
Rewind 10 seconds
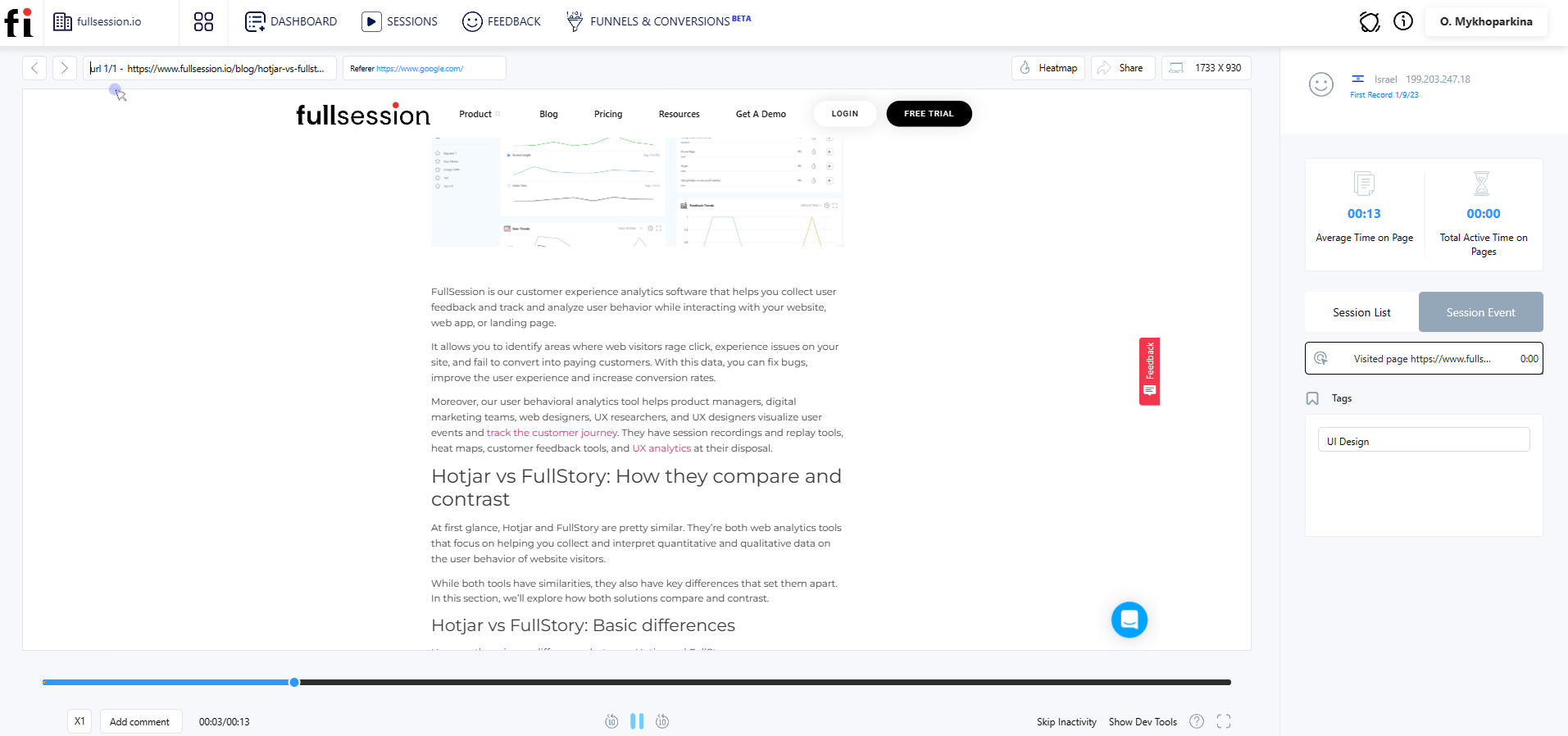point(611,721)
